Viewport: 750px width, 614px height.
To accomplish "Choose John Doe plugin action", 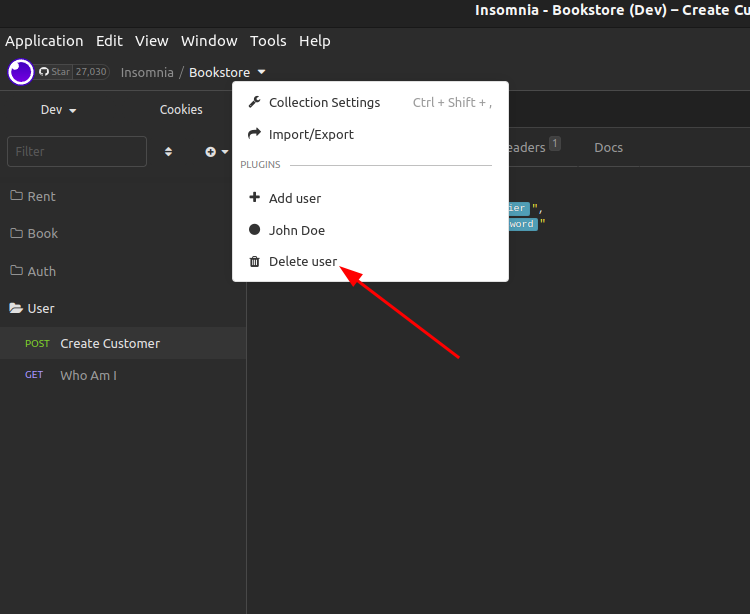I will click(370, 230).
